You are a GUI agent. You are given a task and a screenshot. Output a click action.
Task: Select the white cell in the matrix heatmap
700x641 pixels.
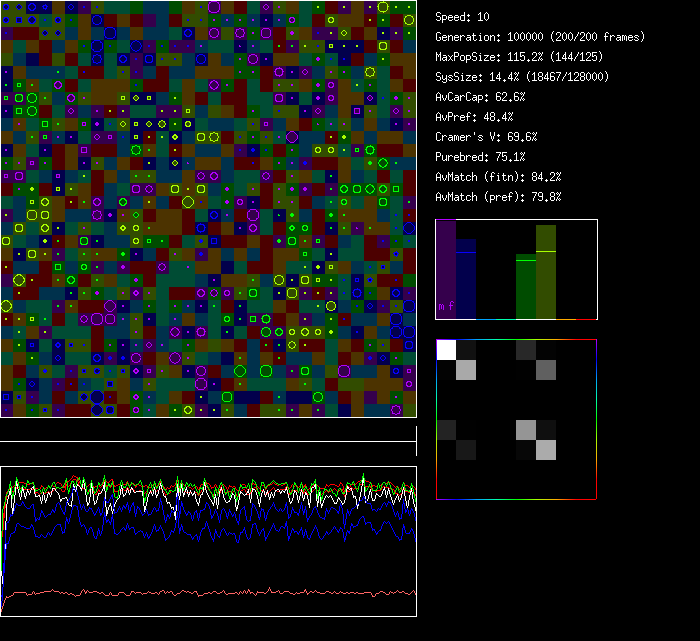pos(446,349)
